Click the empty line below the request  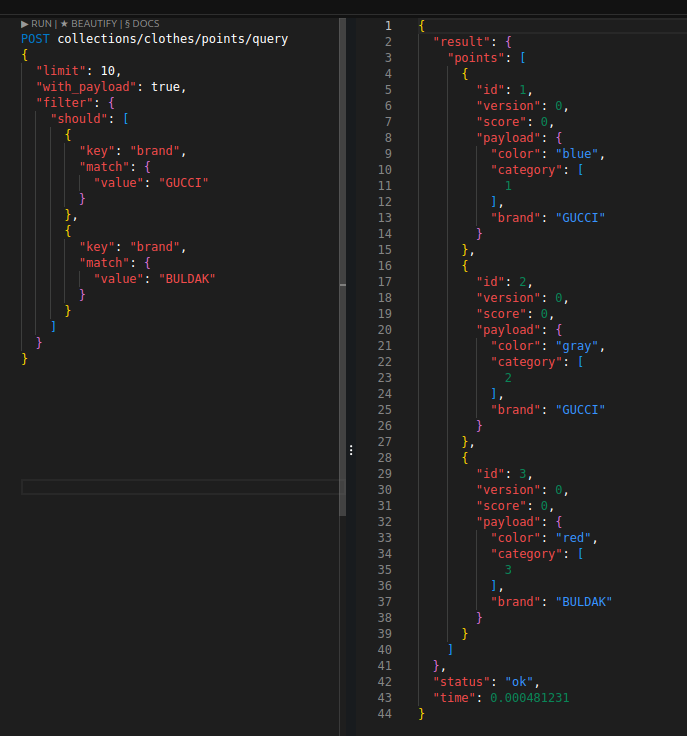[180, 487]
